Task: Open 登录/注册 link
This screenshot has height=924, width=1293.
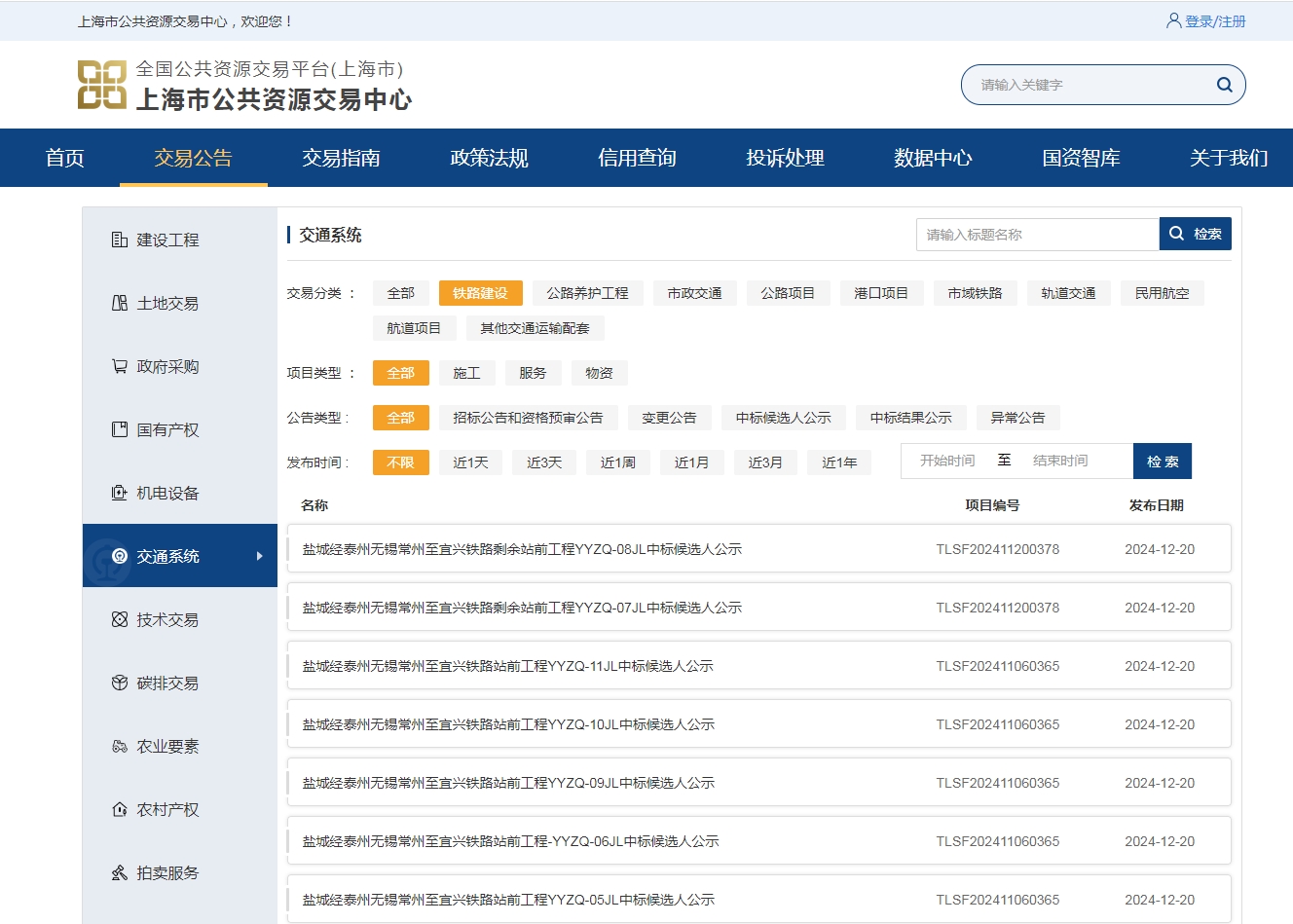Action: (1215, 20)
